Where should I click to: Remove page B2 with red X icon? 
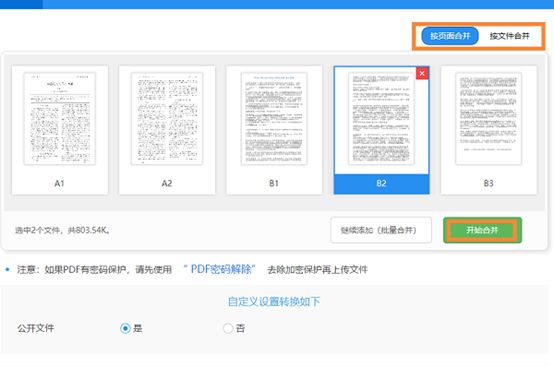pos(422,73)
